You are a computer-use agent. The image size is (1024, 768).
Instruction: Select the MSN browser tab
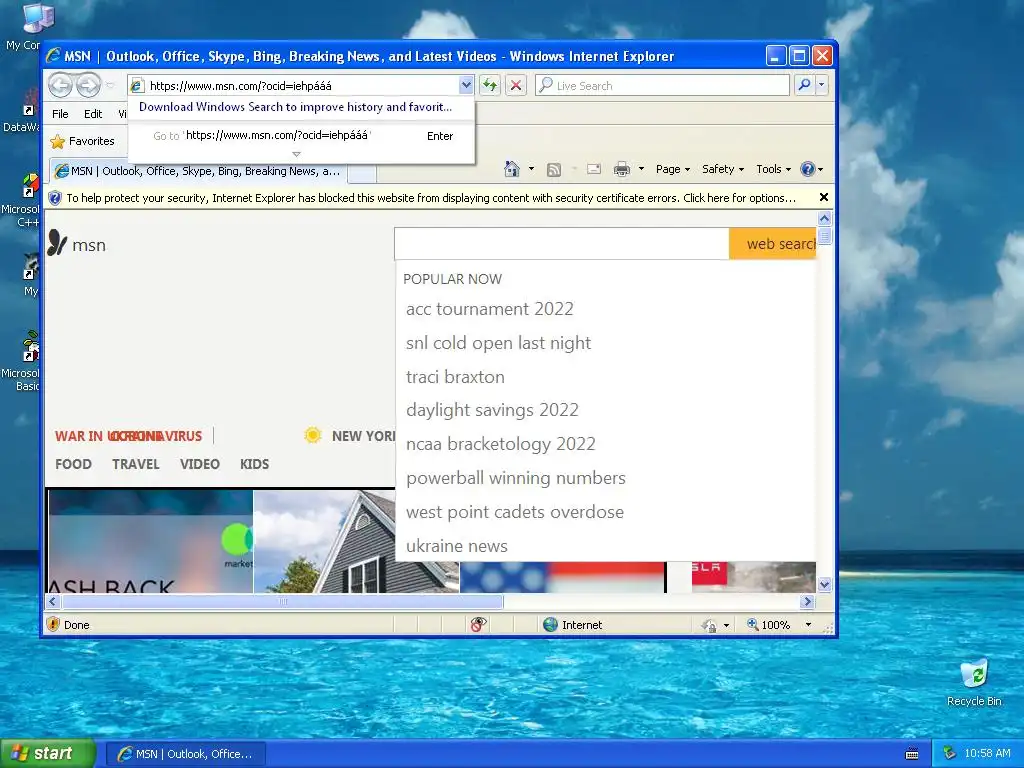pyautogui.click(x=198, y=171)
